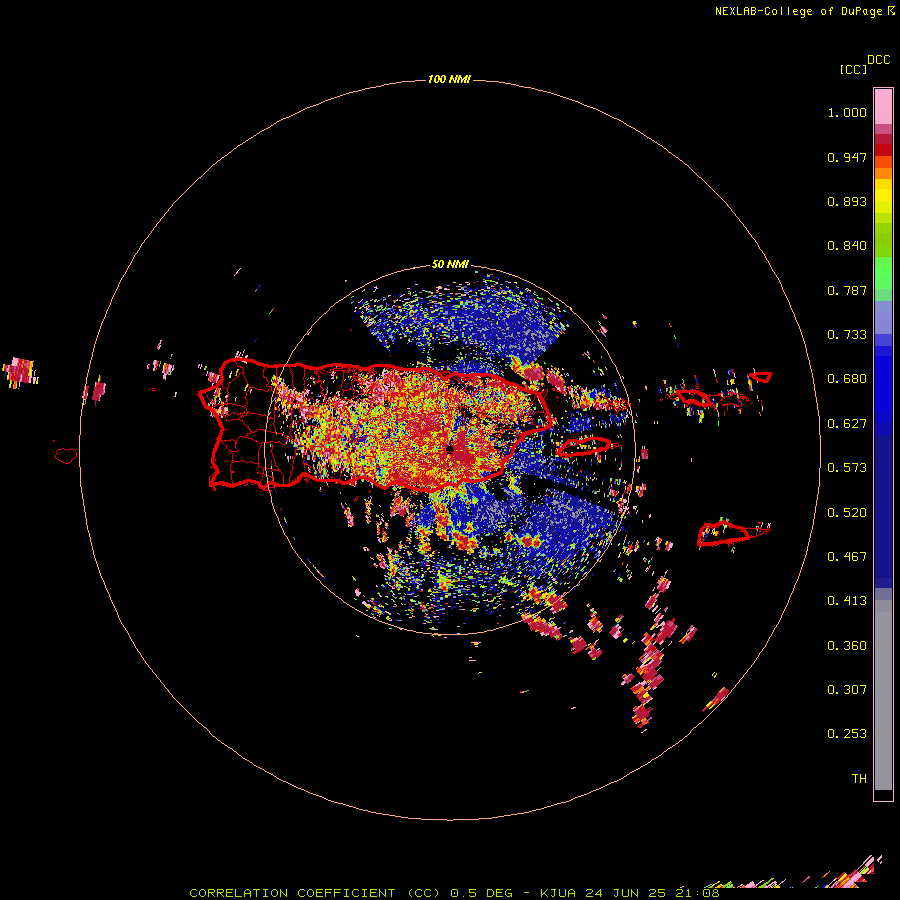Click the 100 NMI range ring label
Screen dimensions: 900x900
point(449,79)
